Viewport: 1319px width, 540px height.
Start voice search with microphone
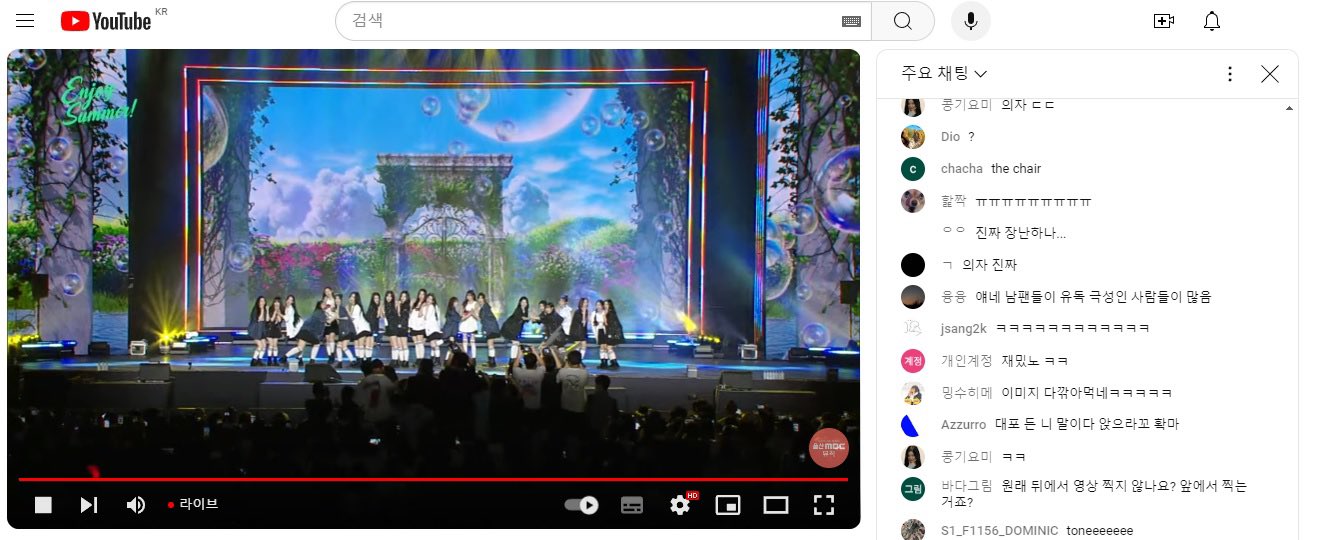970,21
